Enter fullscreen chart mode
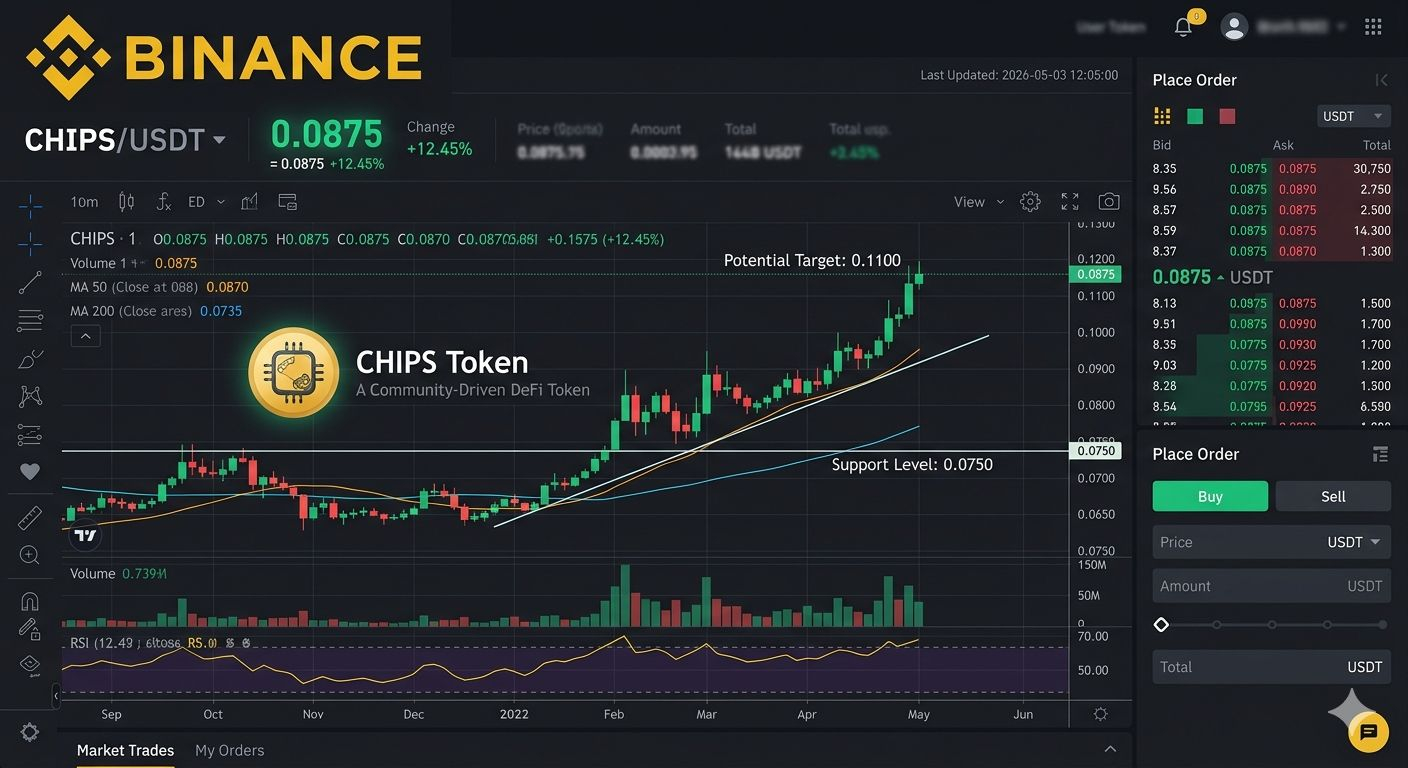Viewport: 1408px width, 768px height. pos(1070,202)
